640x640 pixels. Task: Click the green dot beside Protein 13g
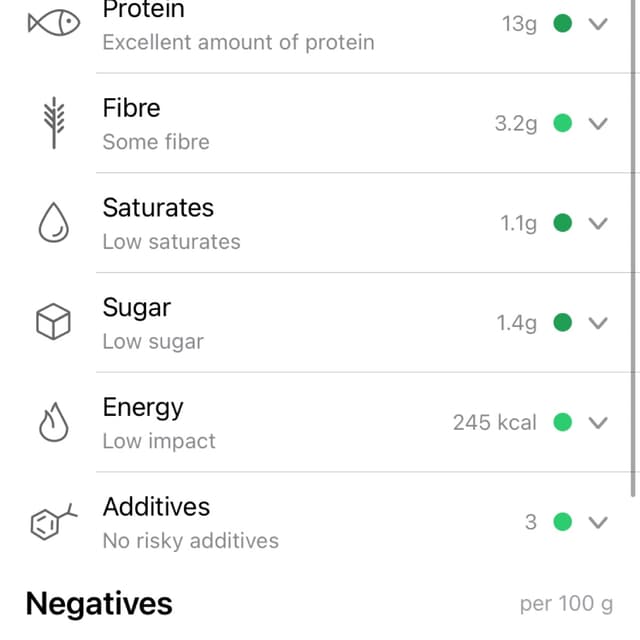click(563, 24)
